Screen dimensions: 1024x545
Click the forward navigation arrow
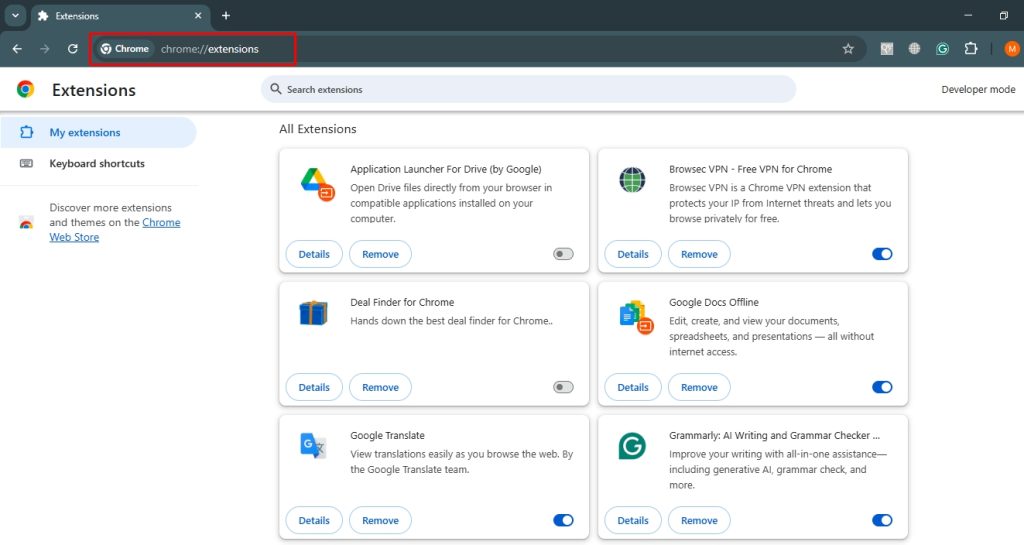(x=44, y=49)
